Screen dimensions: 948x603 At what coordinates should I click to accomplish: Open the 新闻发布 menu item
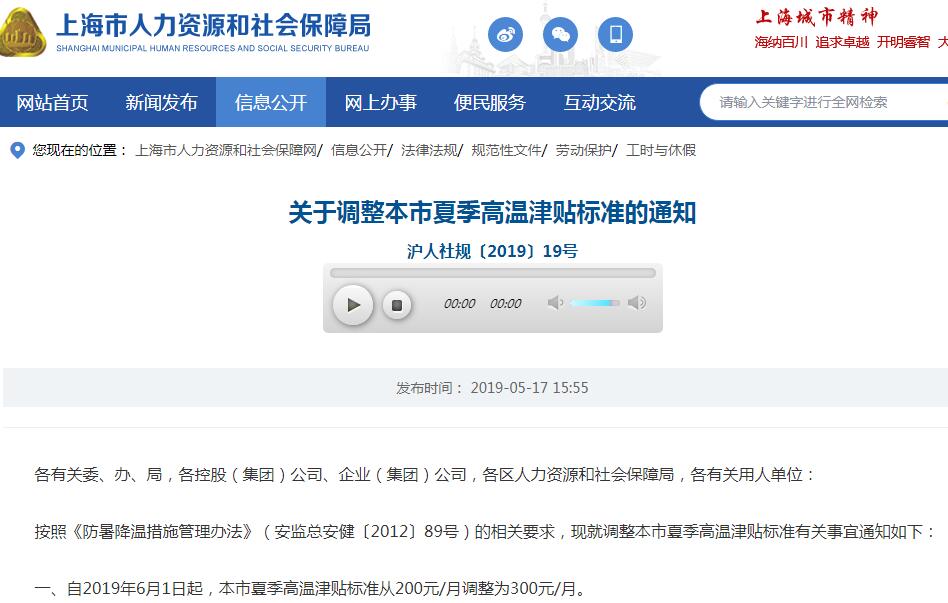(x=161, y=102)
